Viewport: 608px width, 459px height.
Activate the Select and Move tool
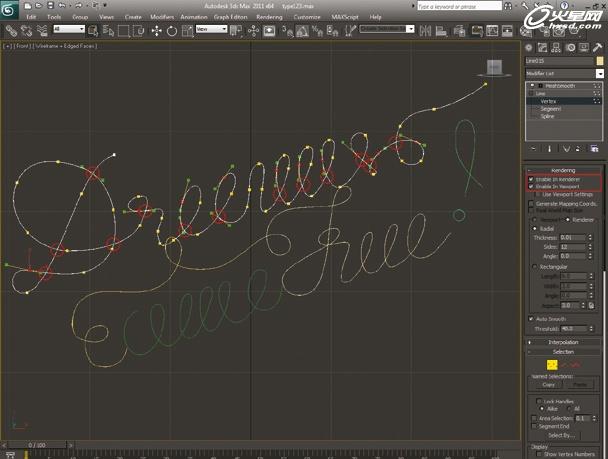[156, 30]
